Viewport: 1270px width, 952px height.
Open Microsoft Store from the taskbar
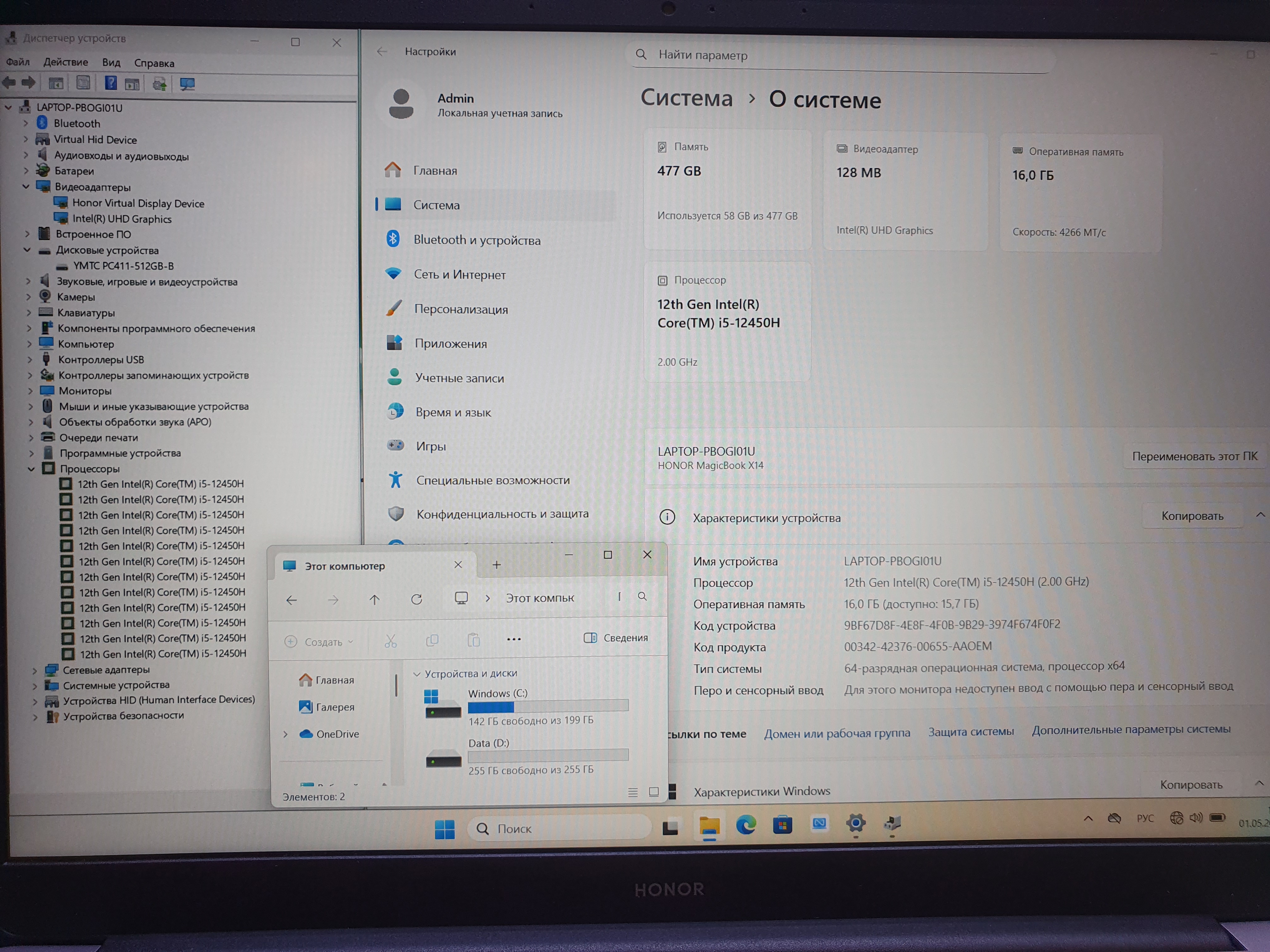pyautogui.click(x=782, y=825)
